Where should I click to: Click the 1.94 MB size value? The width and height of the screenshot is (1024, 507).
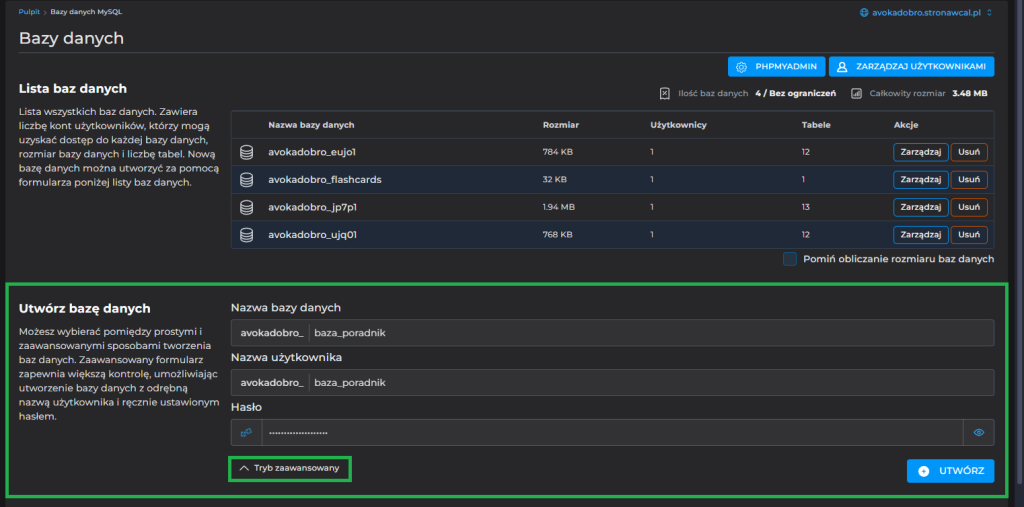point(559,207)
